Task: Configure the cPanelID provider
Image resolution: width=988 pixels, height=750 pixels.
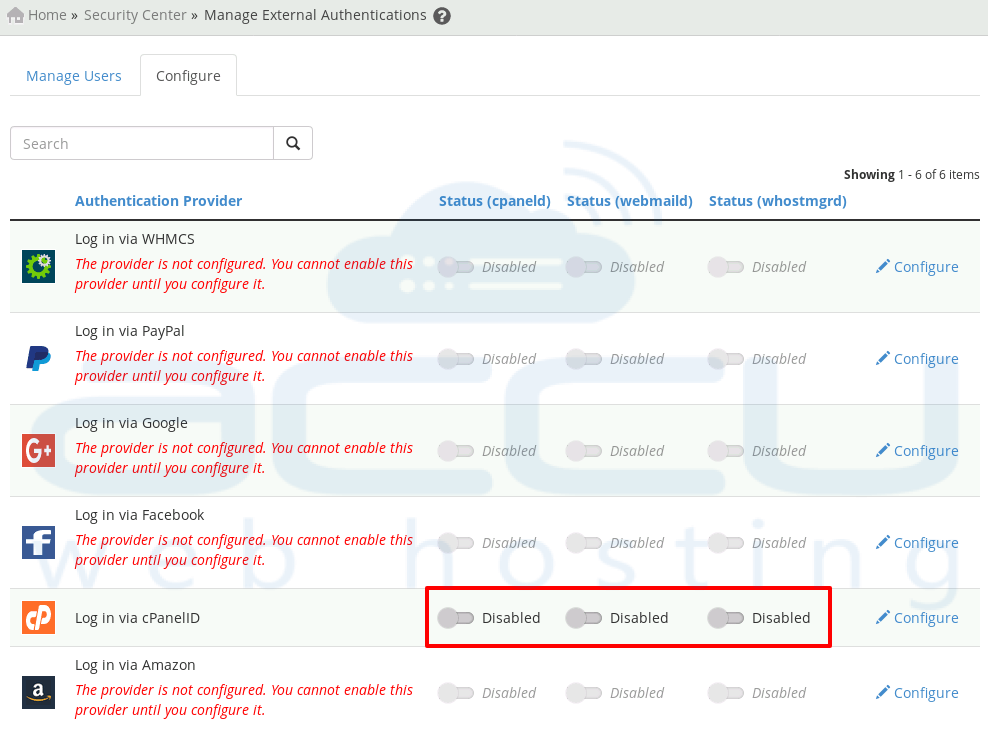Action: pos(917,618)
